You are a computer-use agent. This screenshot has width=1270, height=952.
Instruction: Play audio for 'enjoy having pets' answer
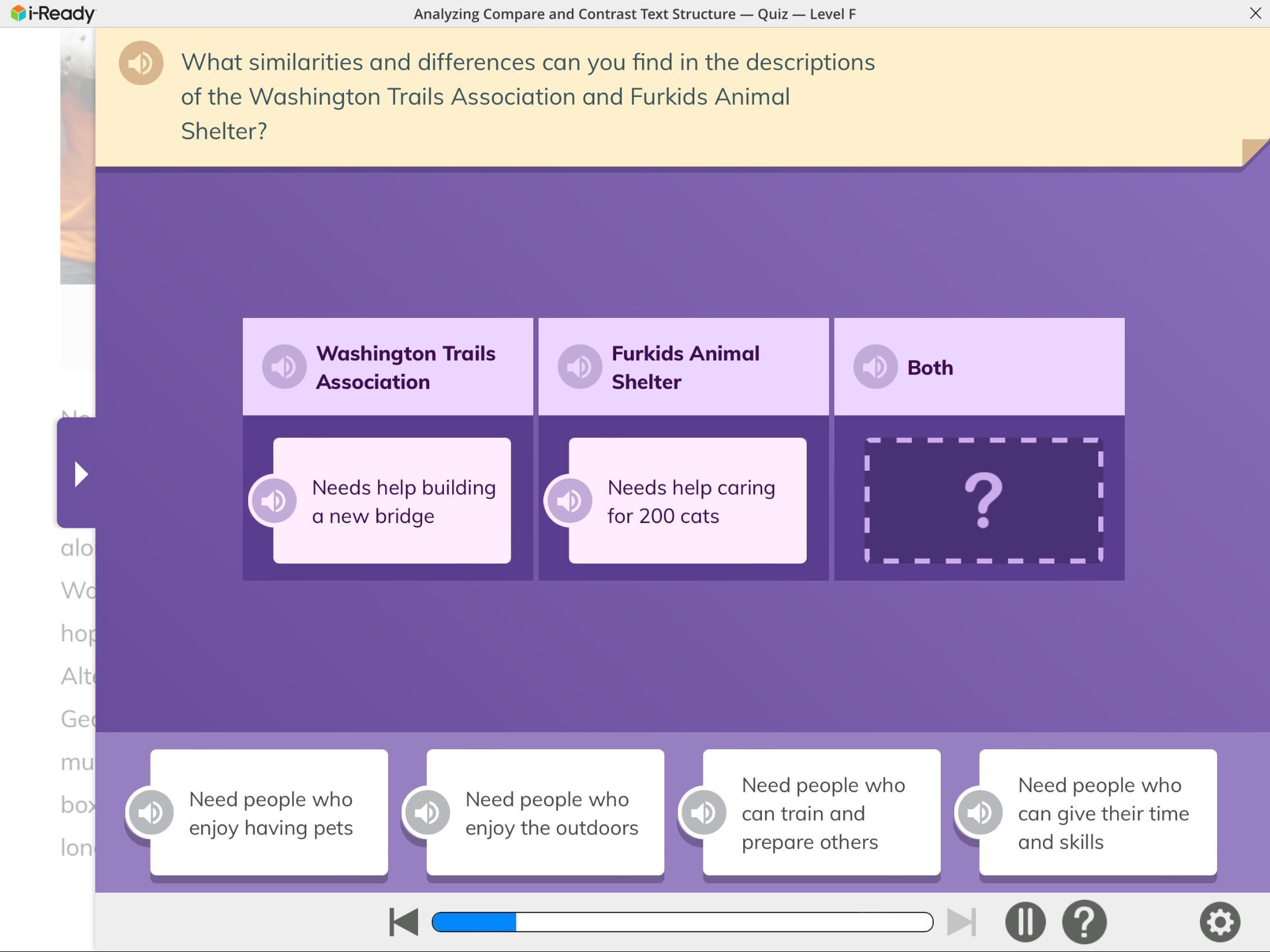click(151, 813)
